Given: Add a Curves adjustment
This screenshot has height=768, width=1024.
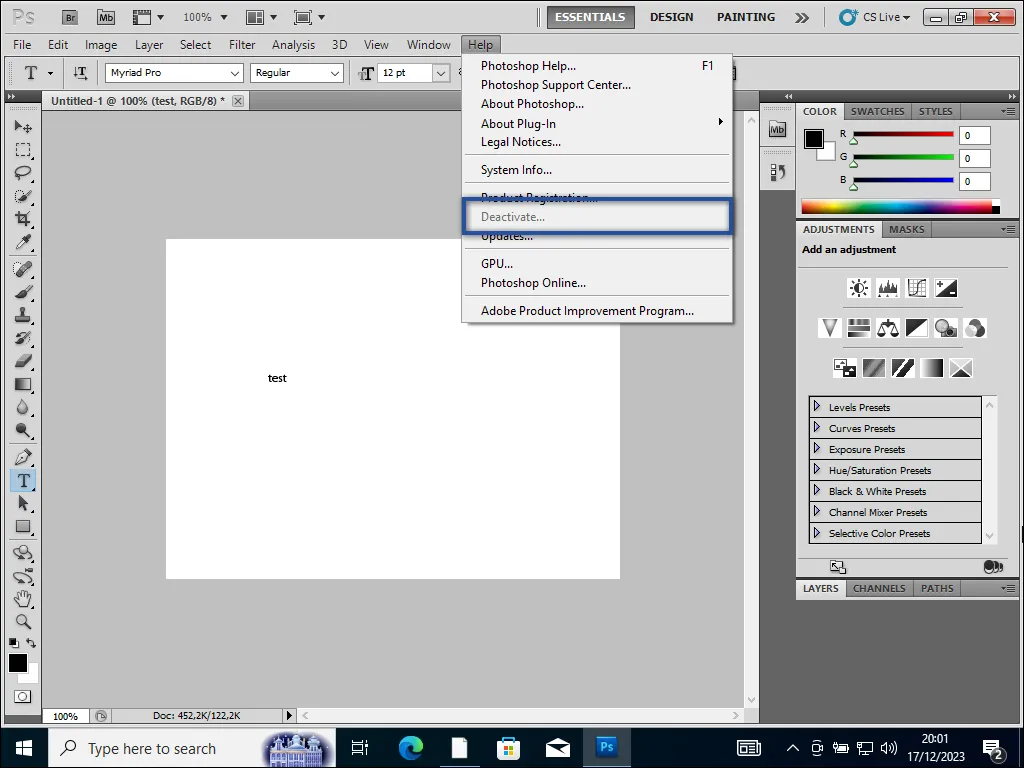Looking at the screenshot, I should [x=917, y=288].
